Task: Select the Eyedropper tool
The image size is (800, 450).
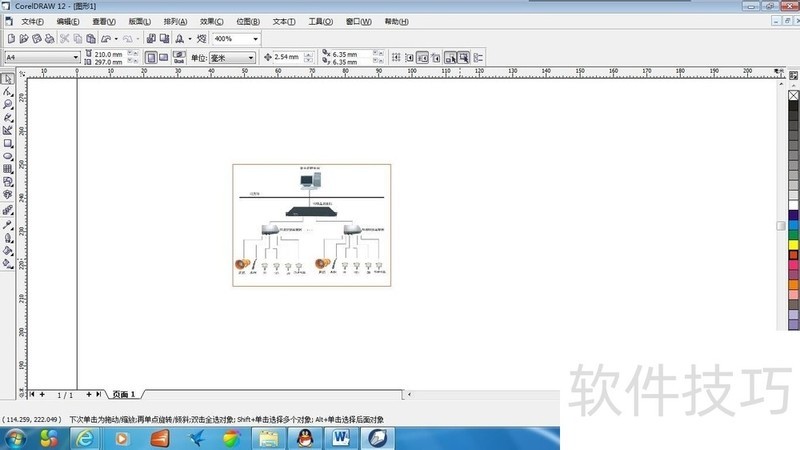Action: pos(8,224)
